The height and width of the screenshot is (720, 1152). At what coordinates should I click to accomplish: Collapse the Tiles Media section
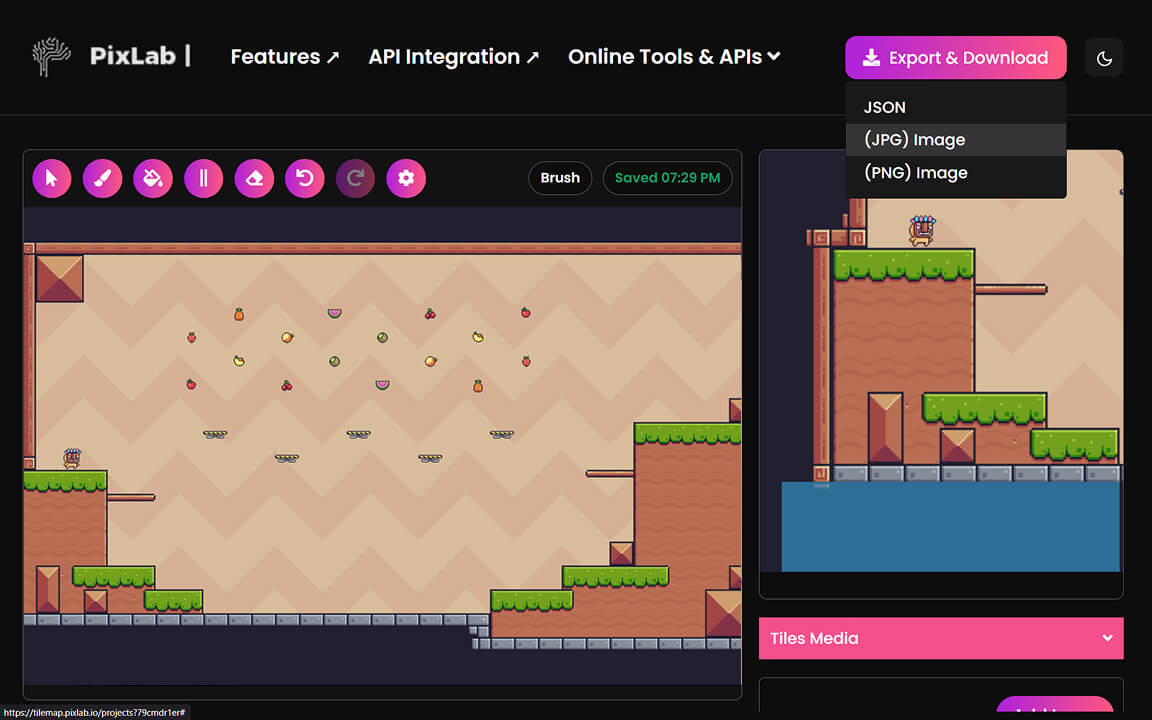[941, 638]
